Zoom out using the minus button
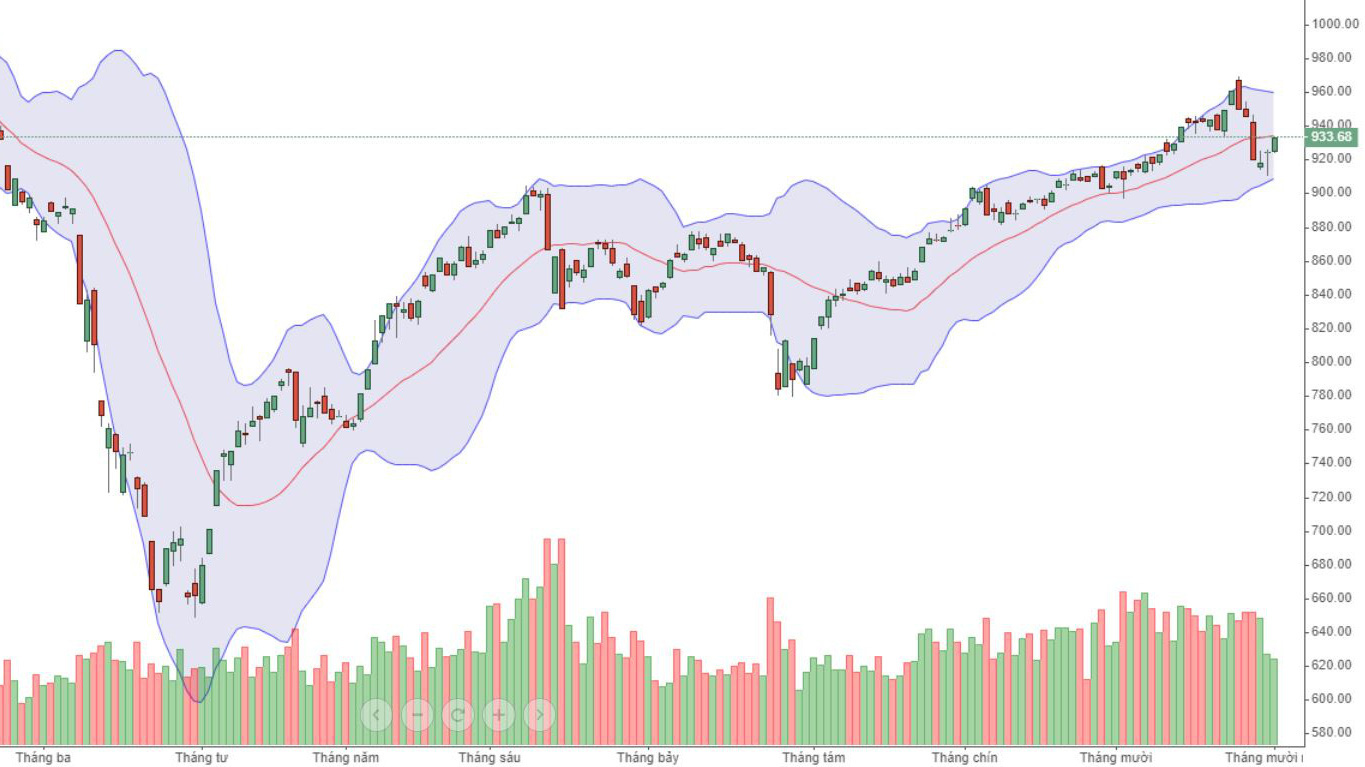The image size is (1365, 767). [x=417, y=714]
